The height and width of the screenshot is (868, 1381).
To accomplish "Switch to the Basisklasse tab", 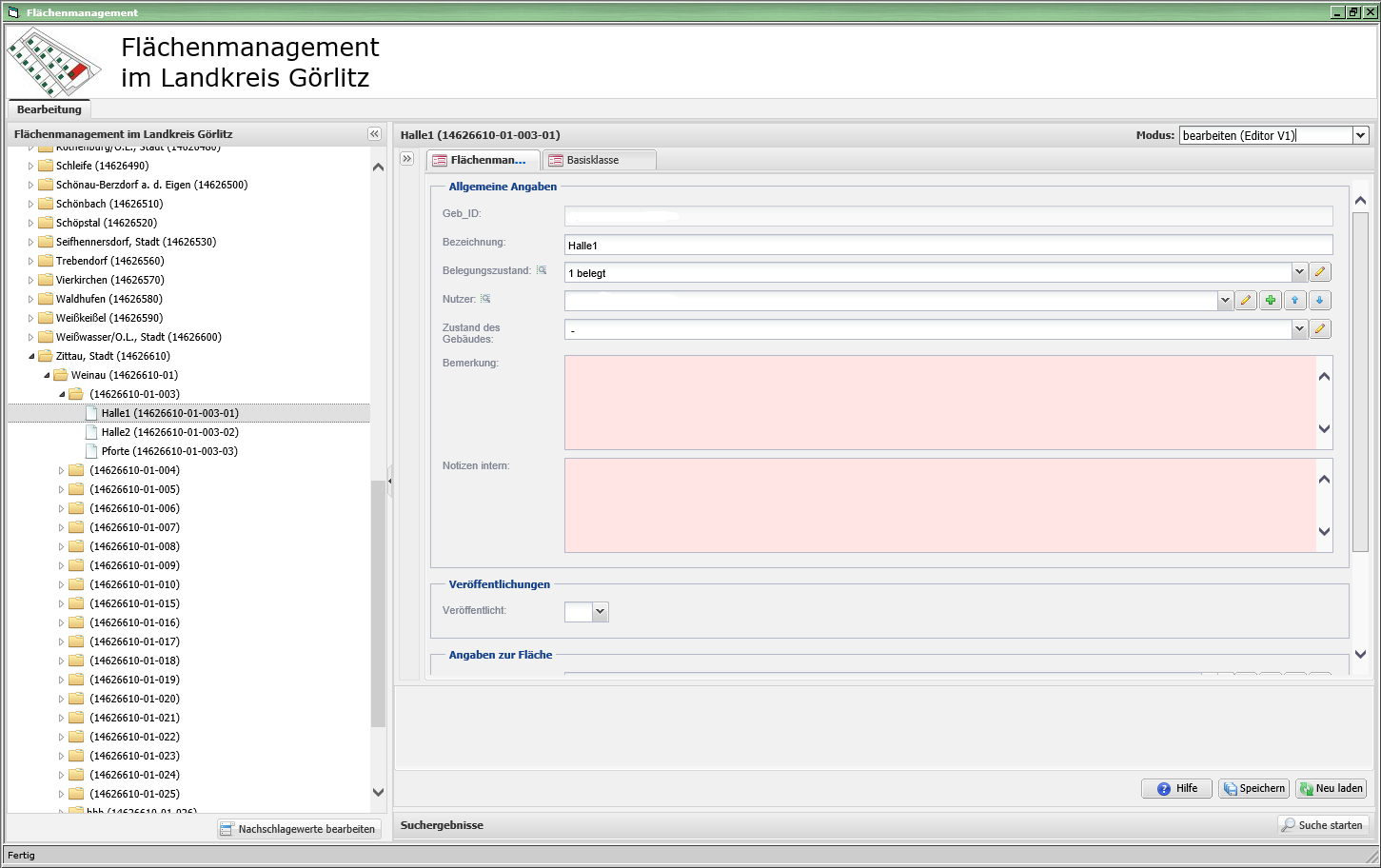I will coord(592,160).
